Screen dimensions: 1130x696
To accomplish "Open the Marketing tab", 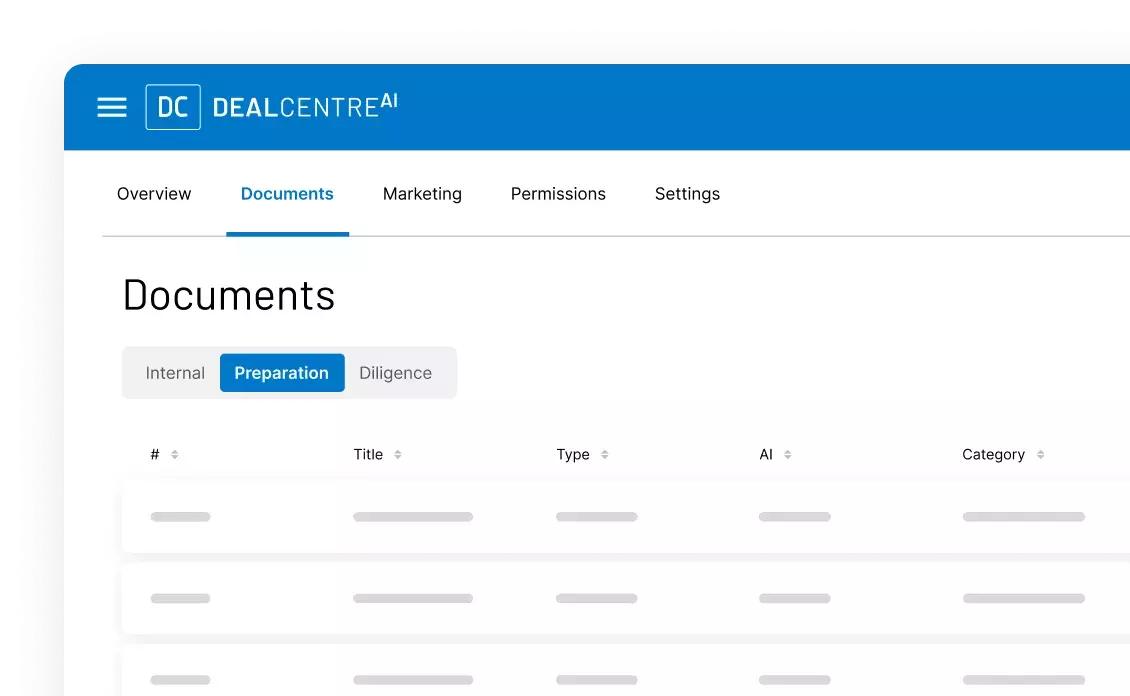I will [422, 194].
